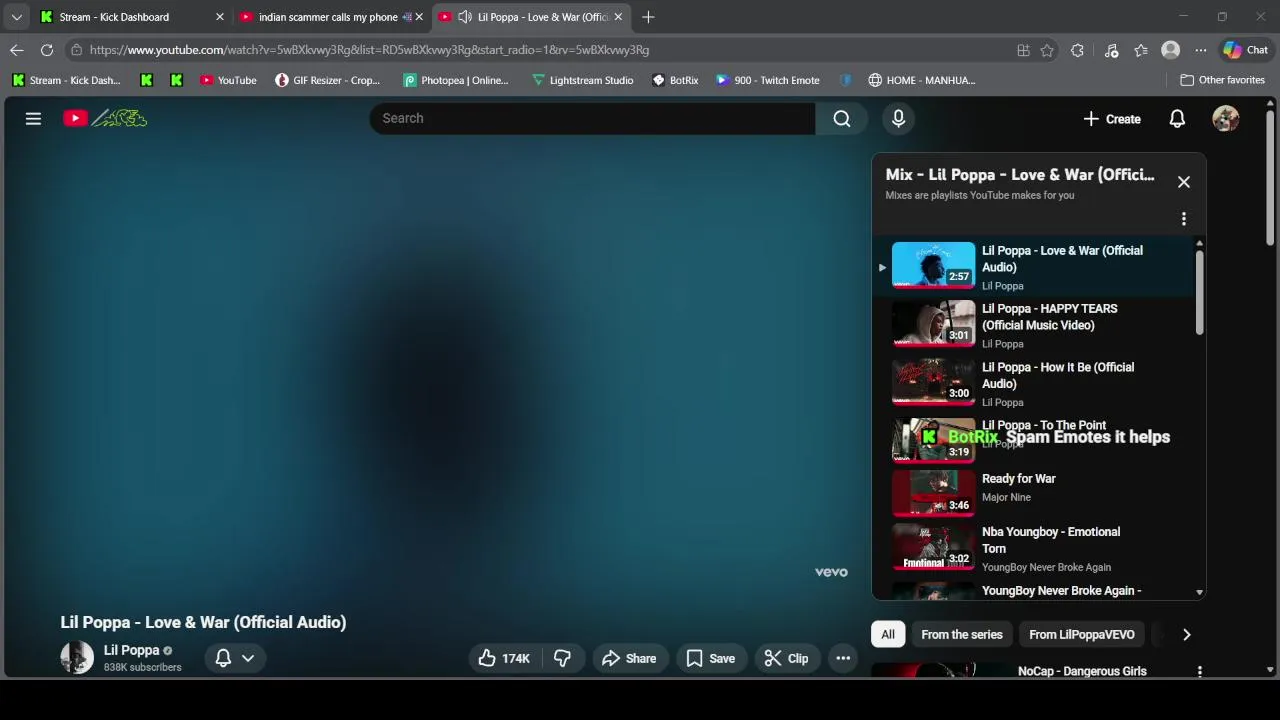The height and width of the screenshot is (720, 1280).
Task: Open the YouTube hamburger guide menu
Action: tap(33, 118)
